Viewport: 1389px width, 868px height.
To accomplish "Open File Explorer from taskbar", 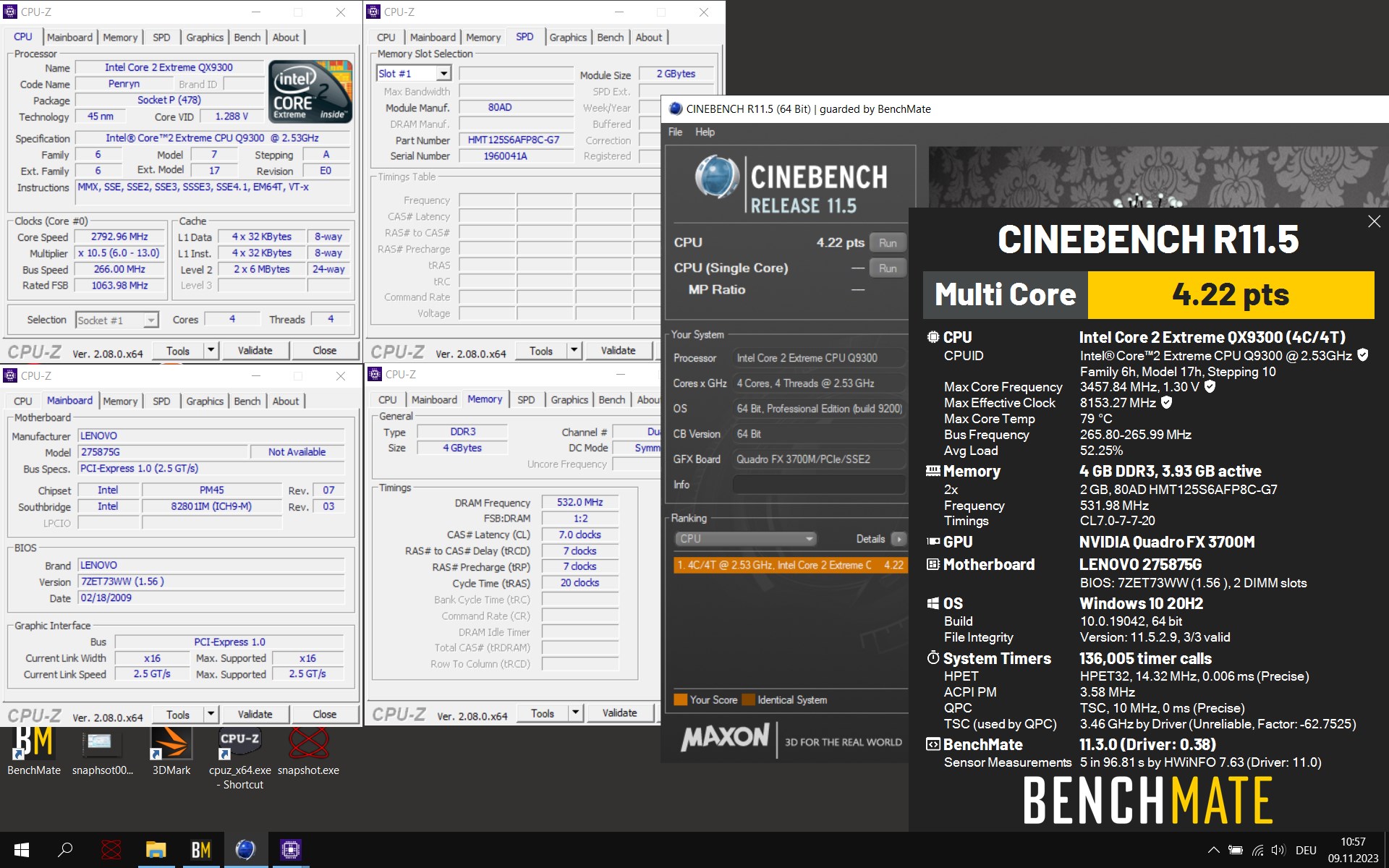I will coord(156,850).
